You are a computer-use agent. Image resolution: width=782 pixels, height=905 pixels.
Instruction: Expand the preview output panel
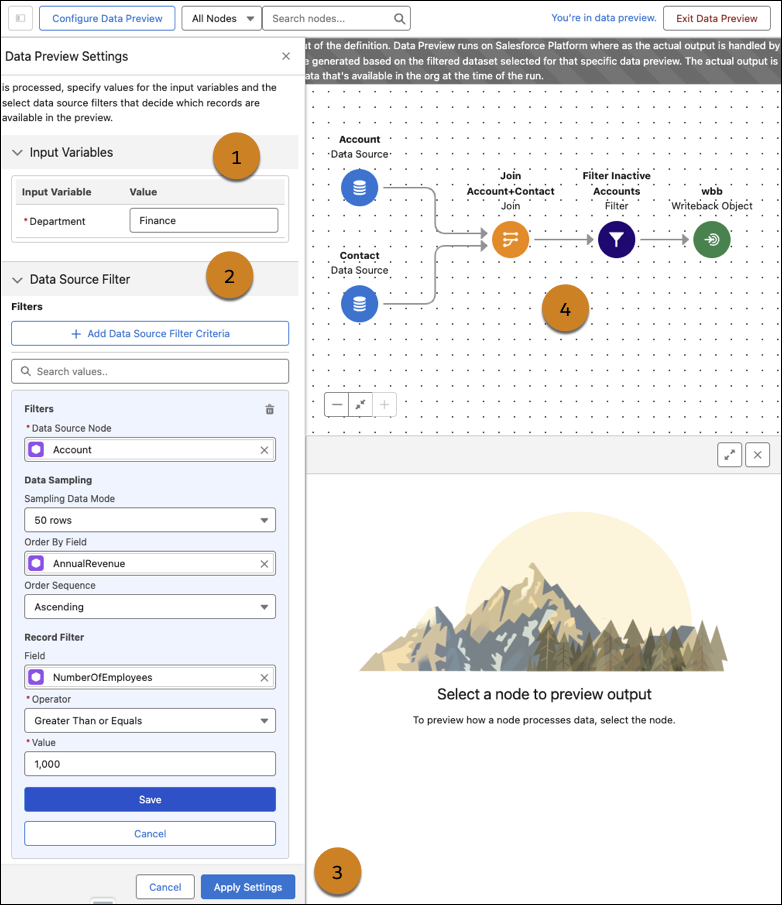(729, 455)
